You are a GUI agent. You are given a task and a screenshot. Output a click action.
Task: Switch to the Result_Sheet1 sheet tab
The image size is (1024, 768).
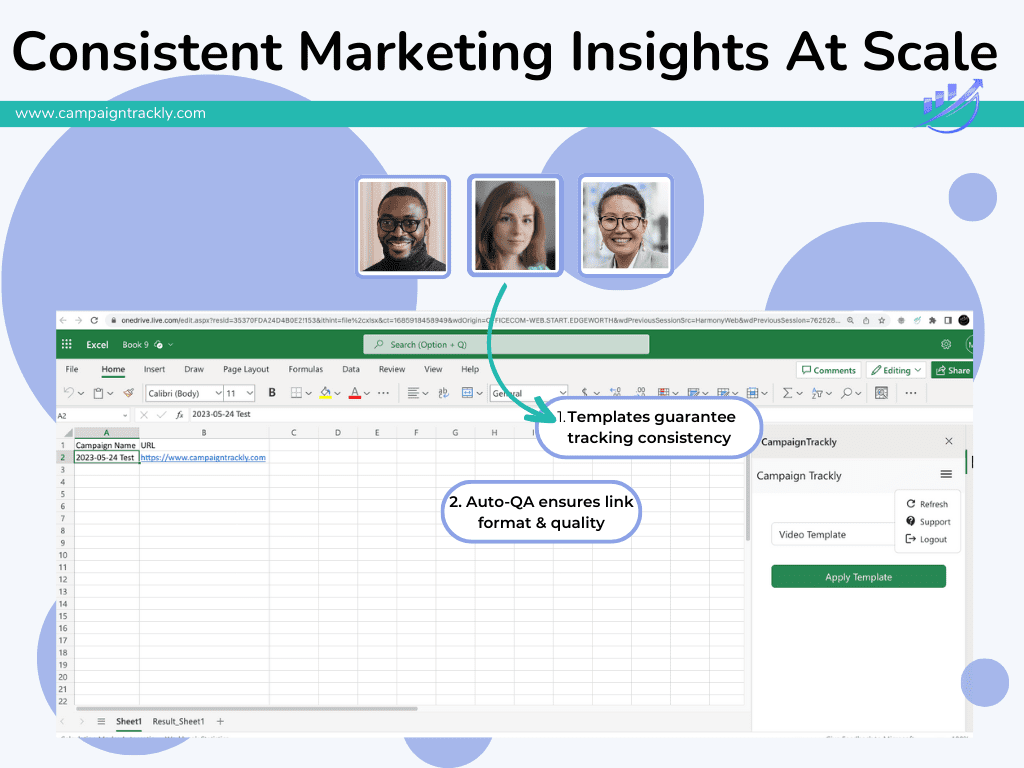coord(178,721)
